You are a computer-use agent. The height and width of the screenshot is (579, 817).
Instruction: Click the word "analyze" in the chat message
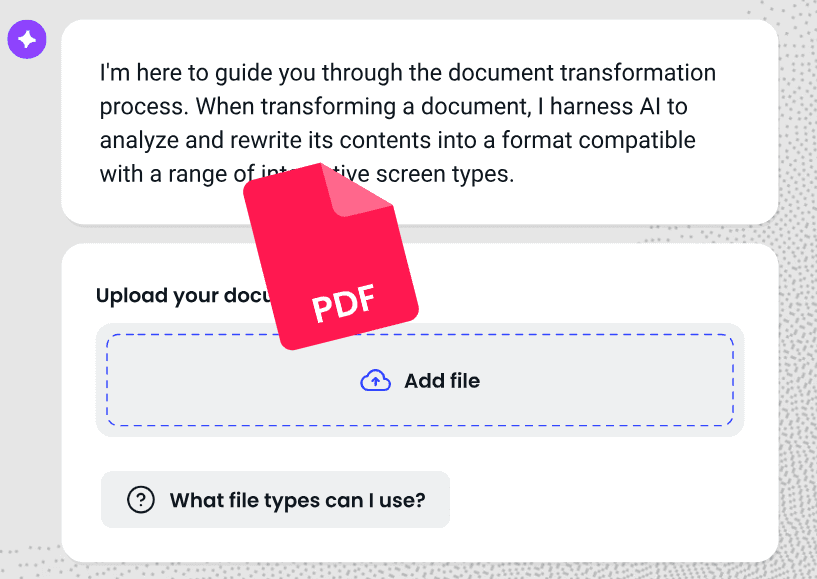click(x=139, y=140)
